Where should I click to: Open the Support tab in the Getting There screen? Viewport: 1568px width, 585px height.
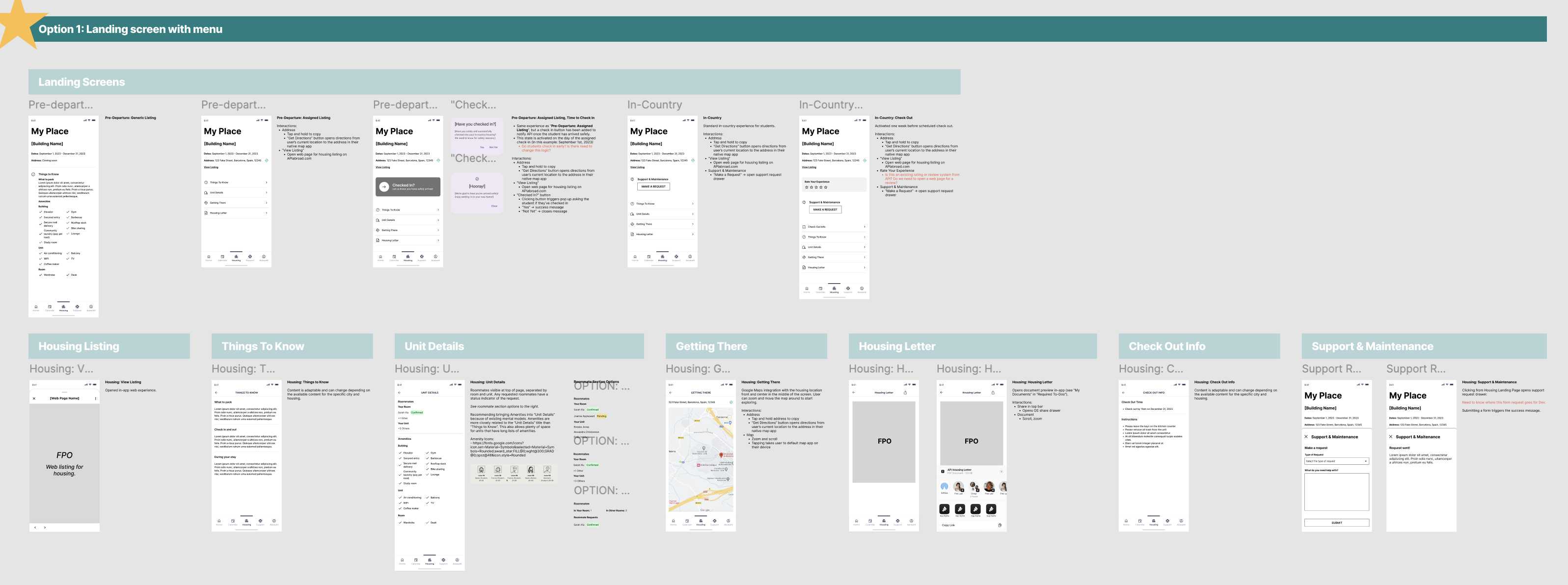(715, 521)
